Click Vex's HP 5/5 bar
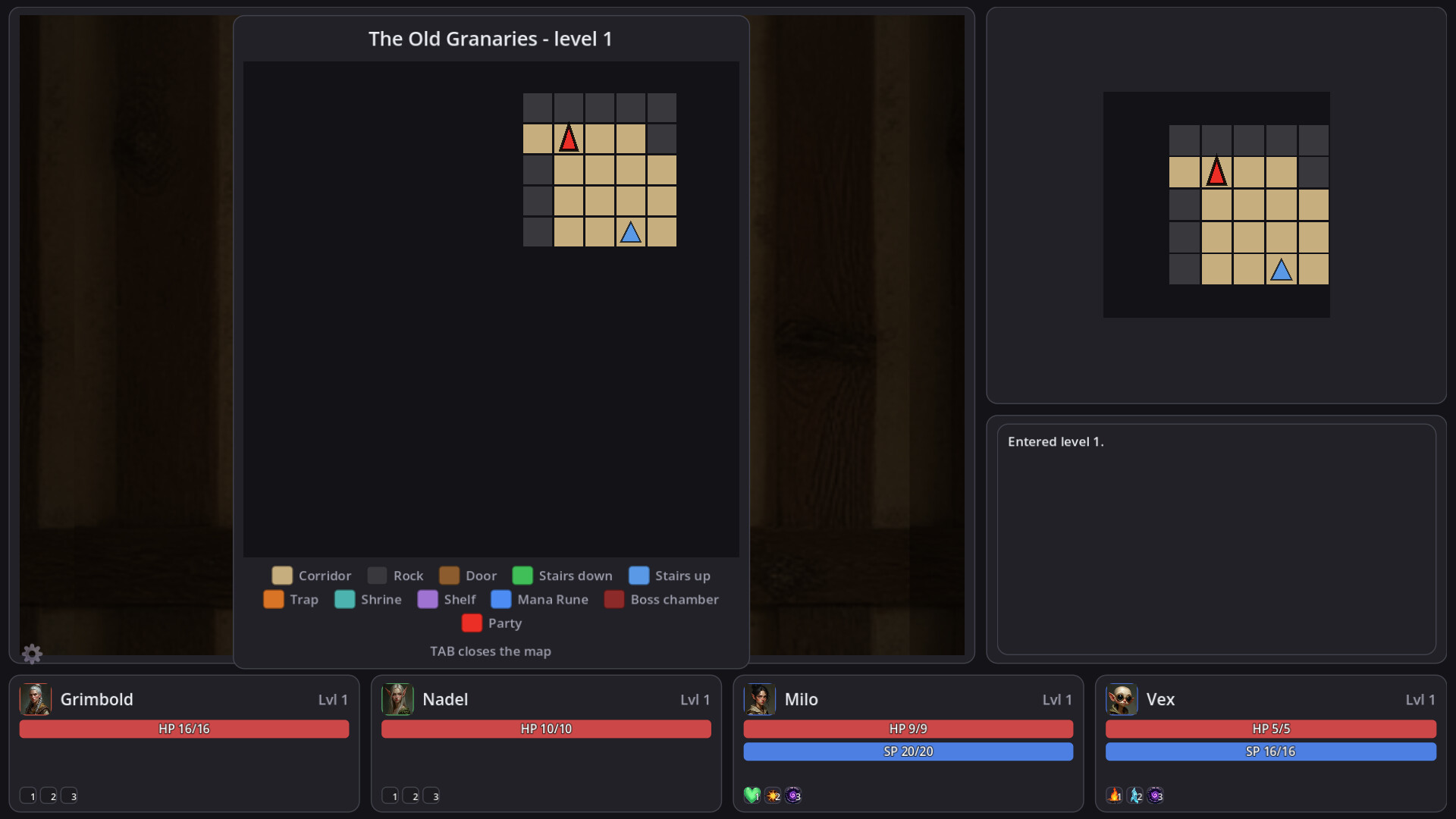 pyautogui.click(x=1271, y=729)
